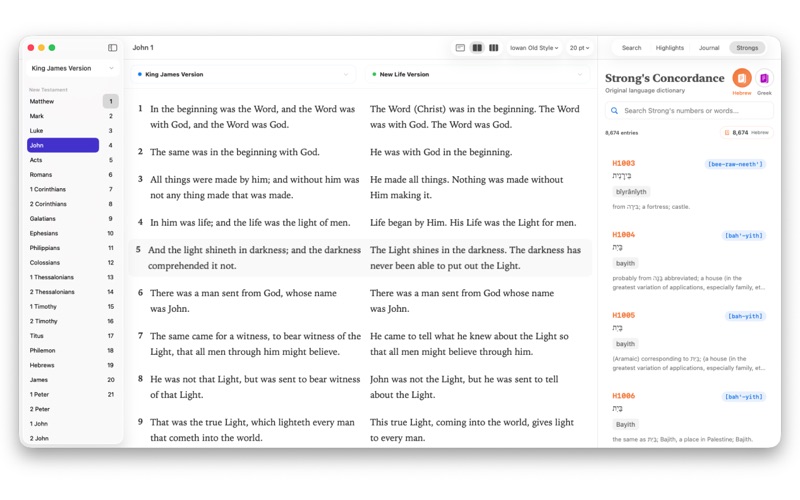Select Luke in the book list

(x=63, y=131)
